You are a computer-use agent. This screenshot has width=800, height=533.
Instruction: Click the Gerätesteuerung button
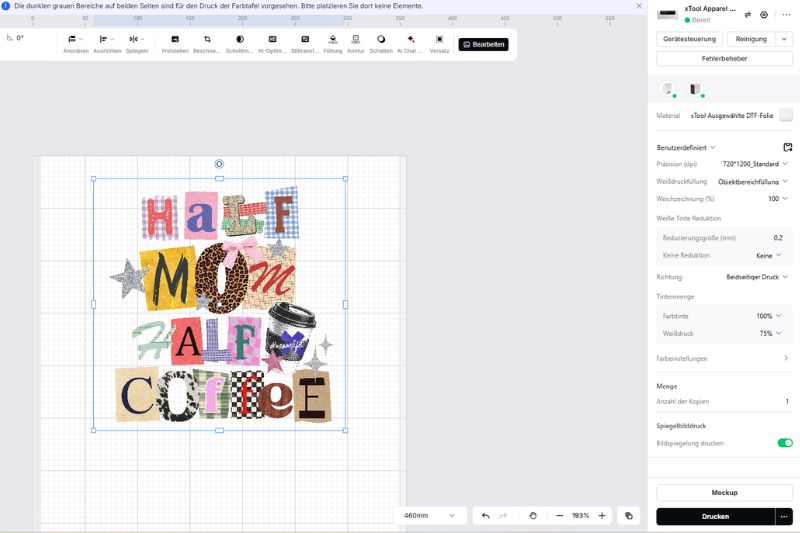pyautogui.click(x=689, y=39)
